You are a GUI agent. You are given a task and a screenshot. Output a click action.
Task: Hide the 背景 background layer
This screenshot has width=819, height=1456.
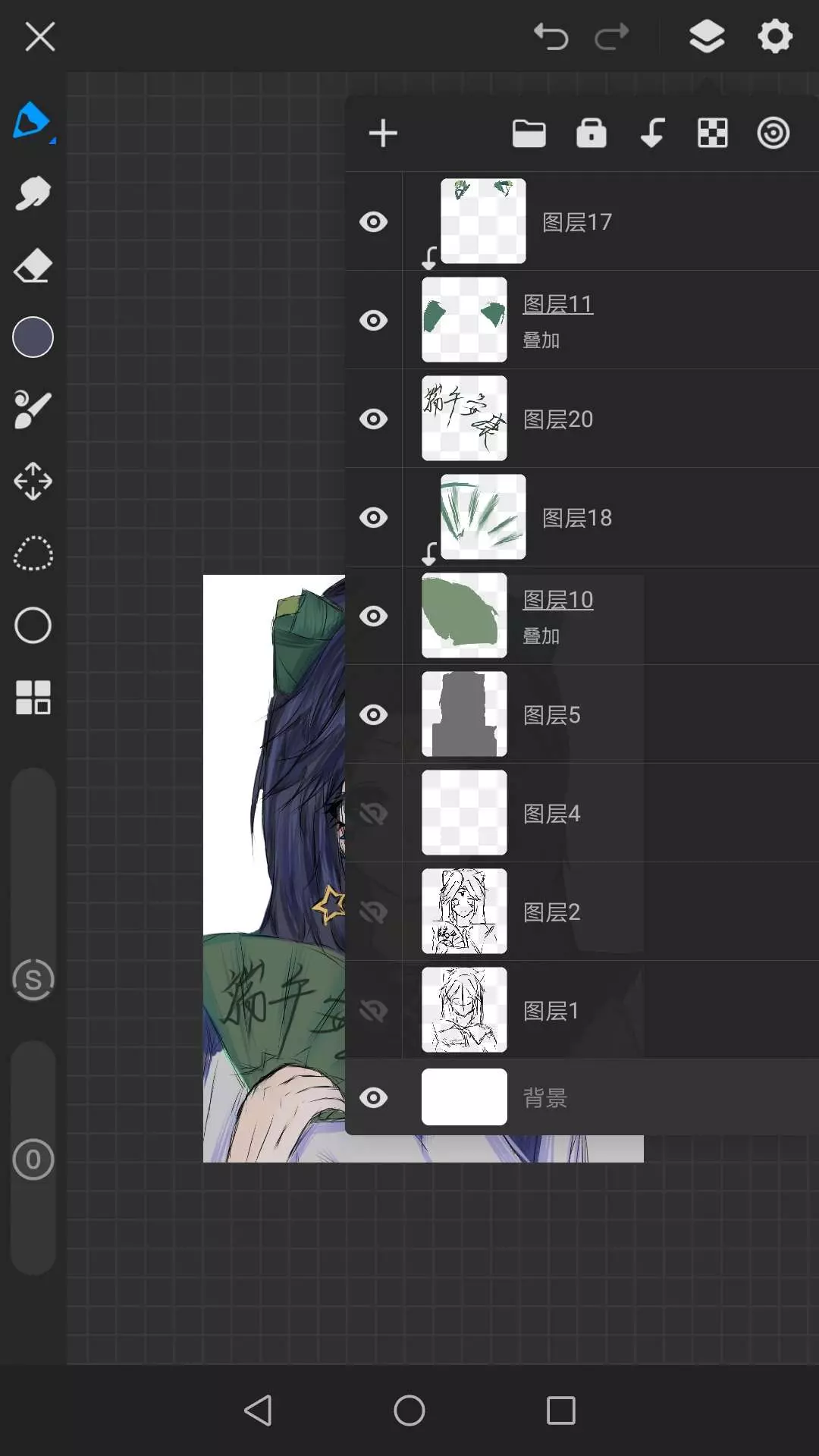pos(373,1097)
